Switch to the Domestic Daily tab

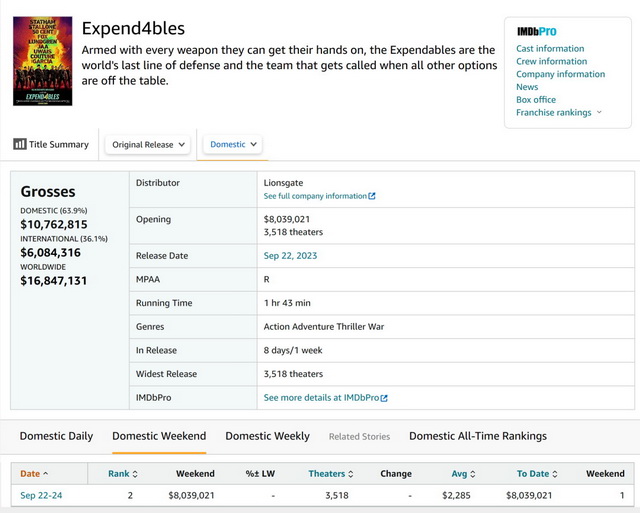click(57, 436)
